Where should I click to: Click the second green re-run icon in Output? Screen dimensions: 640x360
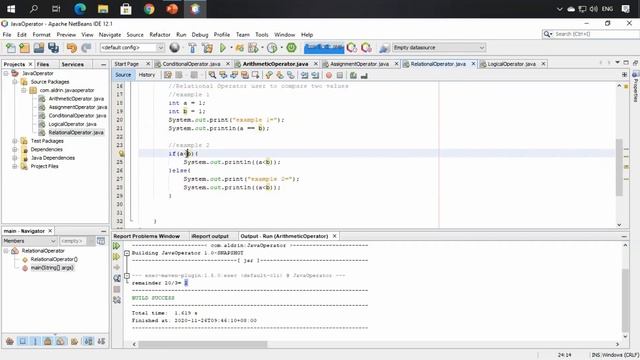click(x=117, y=257)
